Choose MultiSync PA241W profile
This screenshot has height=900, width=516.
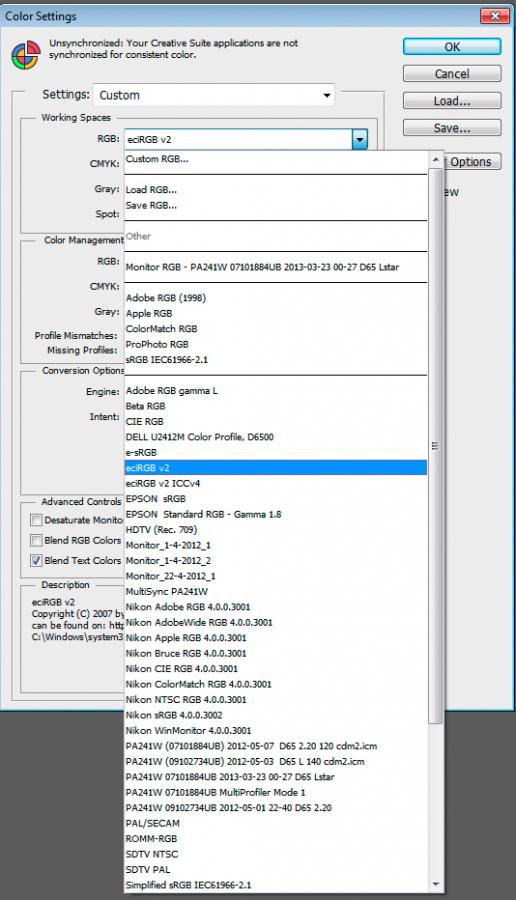[x=276, y=591]
